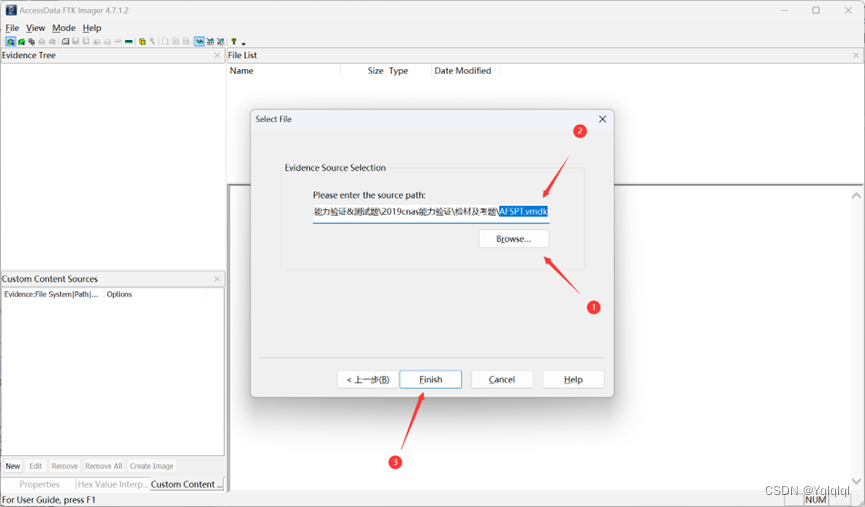
Task: Click Cancel in Select File dialog
Action: (x=502, y=380)
